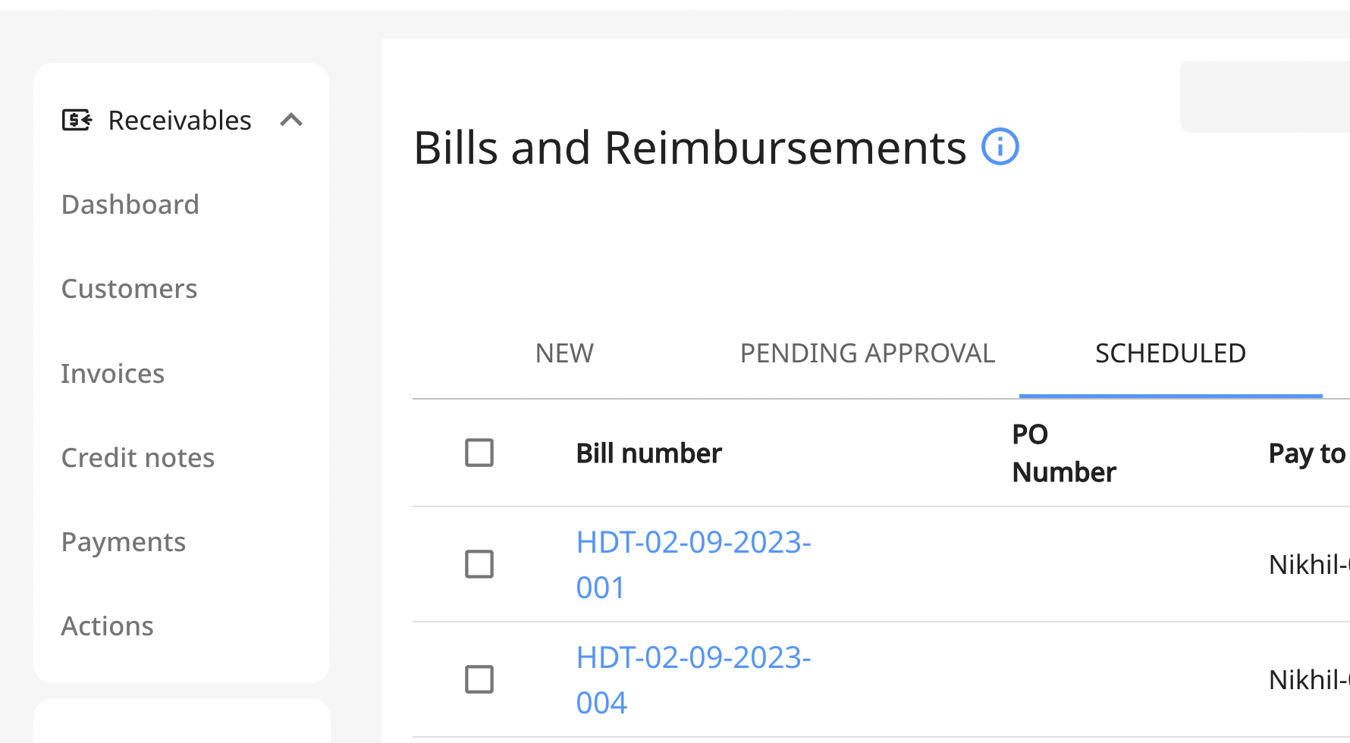Go to Invoices in the sidebar

coord(112,373)
